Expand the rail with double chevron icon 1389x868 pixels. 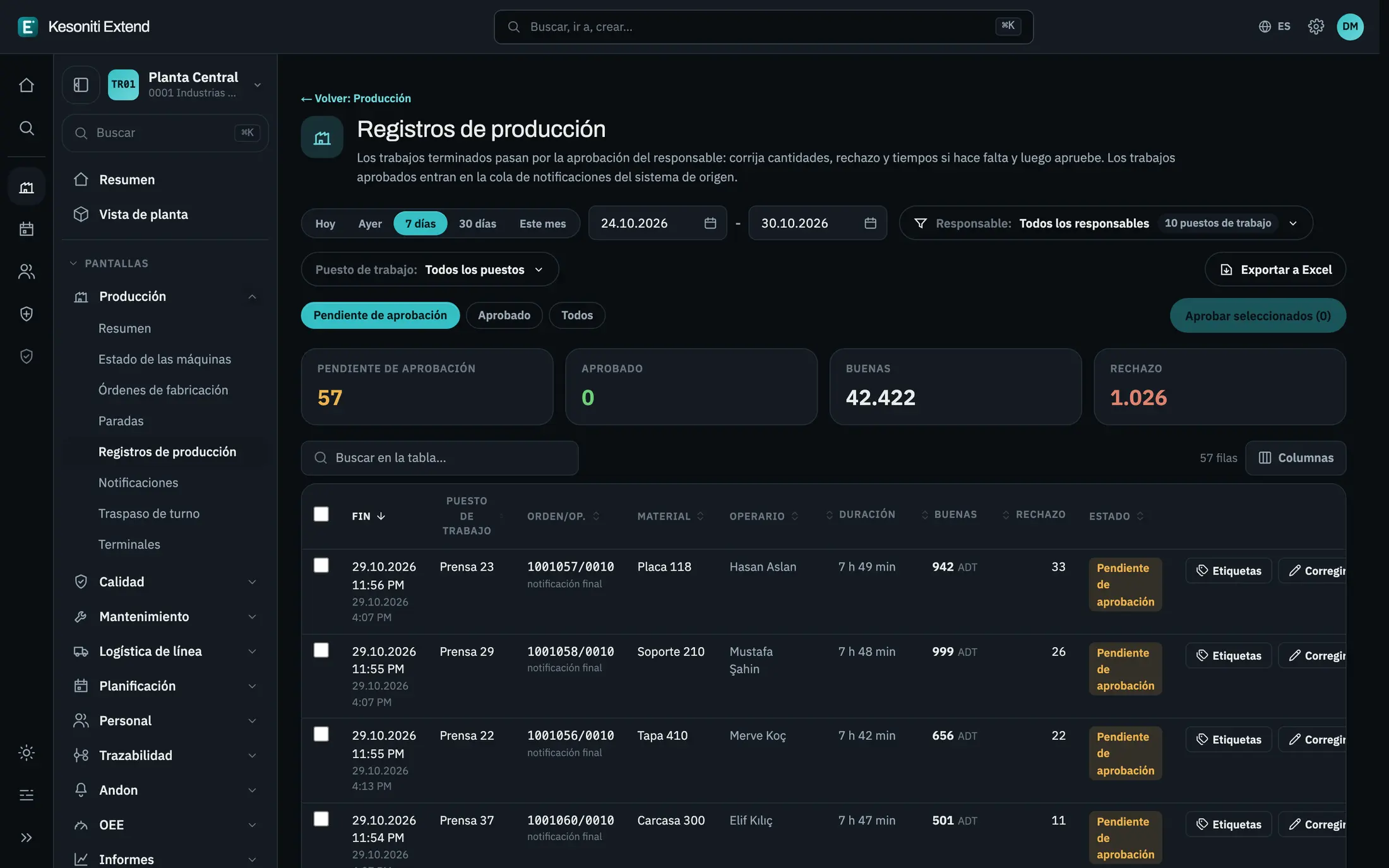(27, 838)
